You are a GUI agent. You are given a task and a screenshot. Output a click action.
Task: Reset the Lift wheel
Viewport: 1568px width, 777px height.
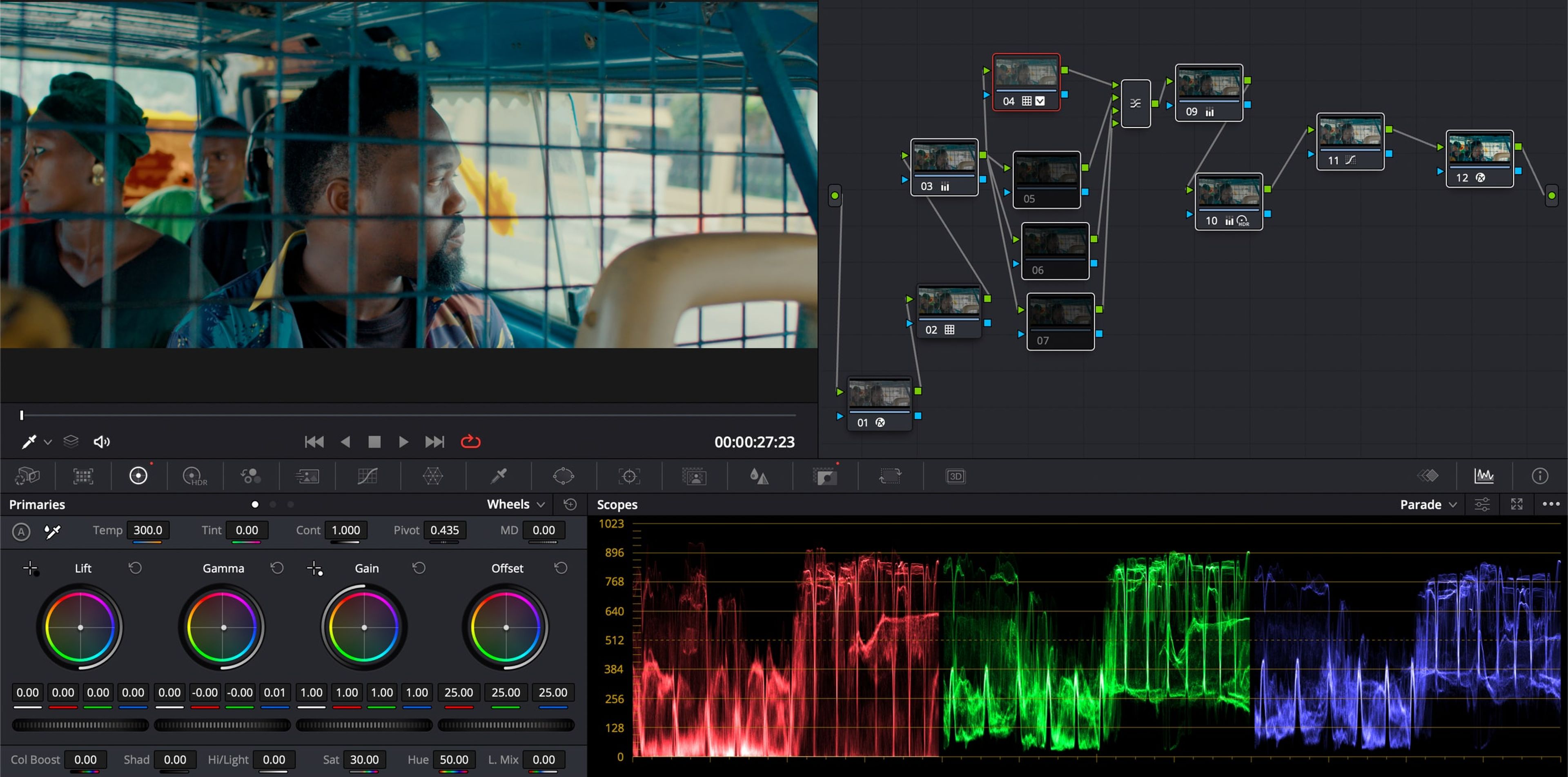135,568
